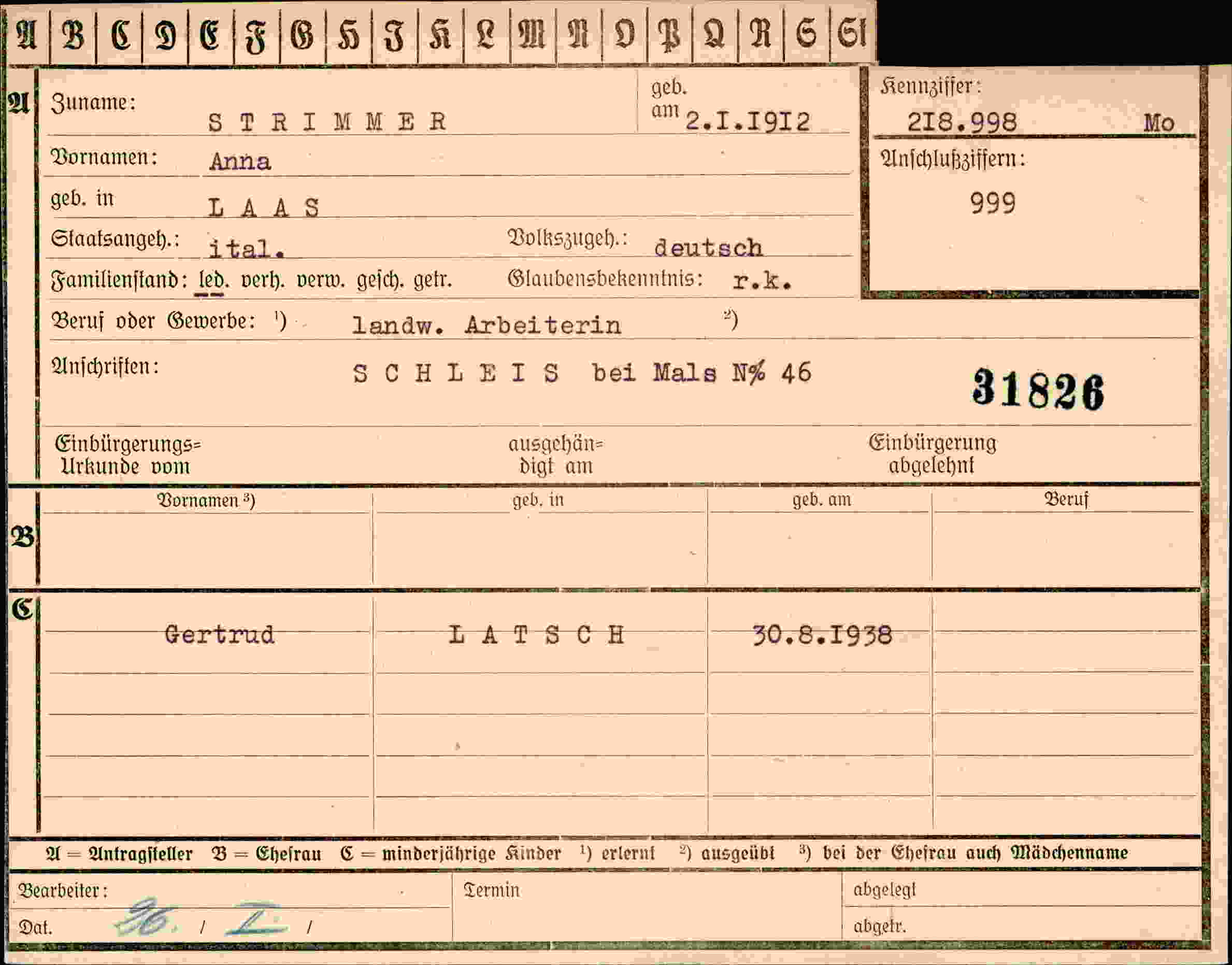Click the birthplace LAAS
Viewport: 1232px width, 965px height.
[264, 208]
